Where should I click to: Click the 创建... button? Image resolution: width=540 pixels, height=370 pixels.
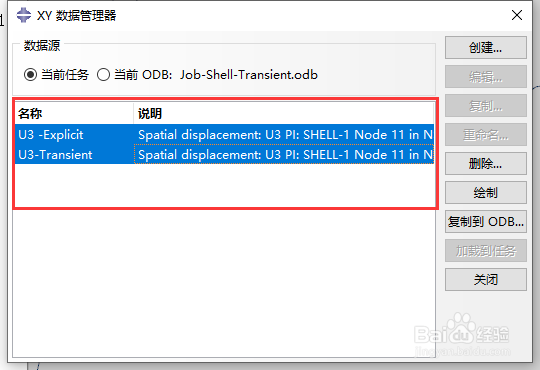click(x=486, y=48)
